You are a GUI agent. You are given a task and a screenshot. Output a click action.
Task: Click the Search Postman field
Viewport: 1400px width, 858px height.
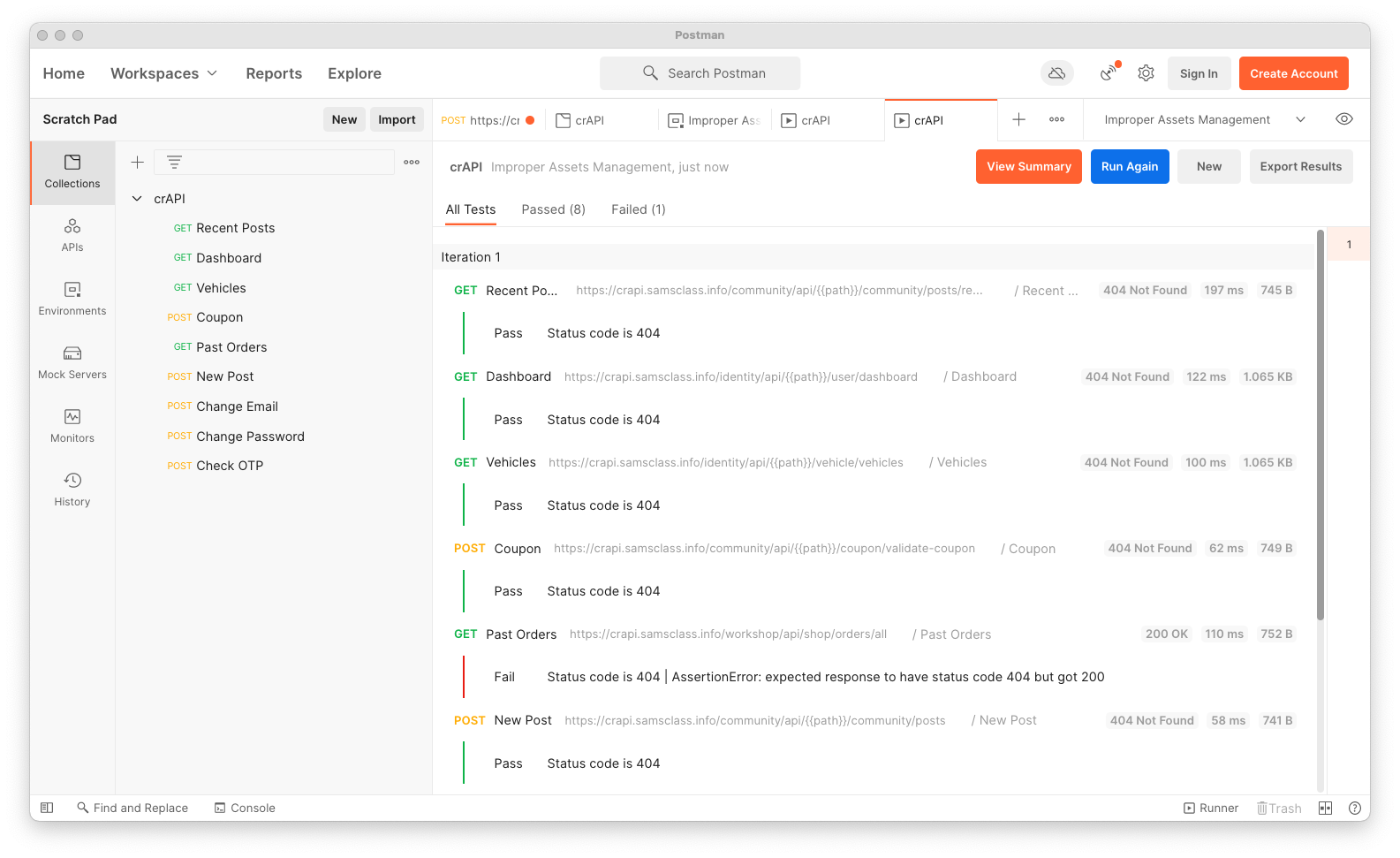click(x=700, y=73)
